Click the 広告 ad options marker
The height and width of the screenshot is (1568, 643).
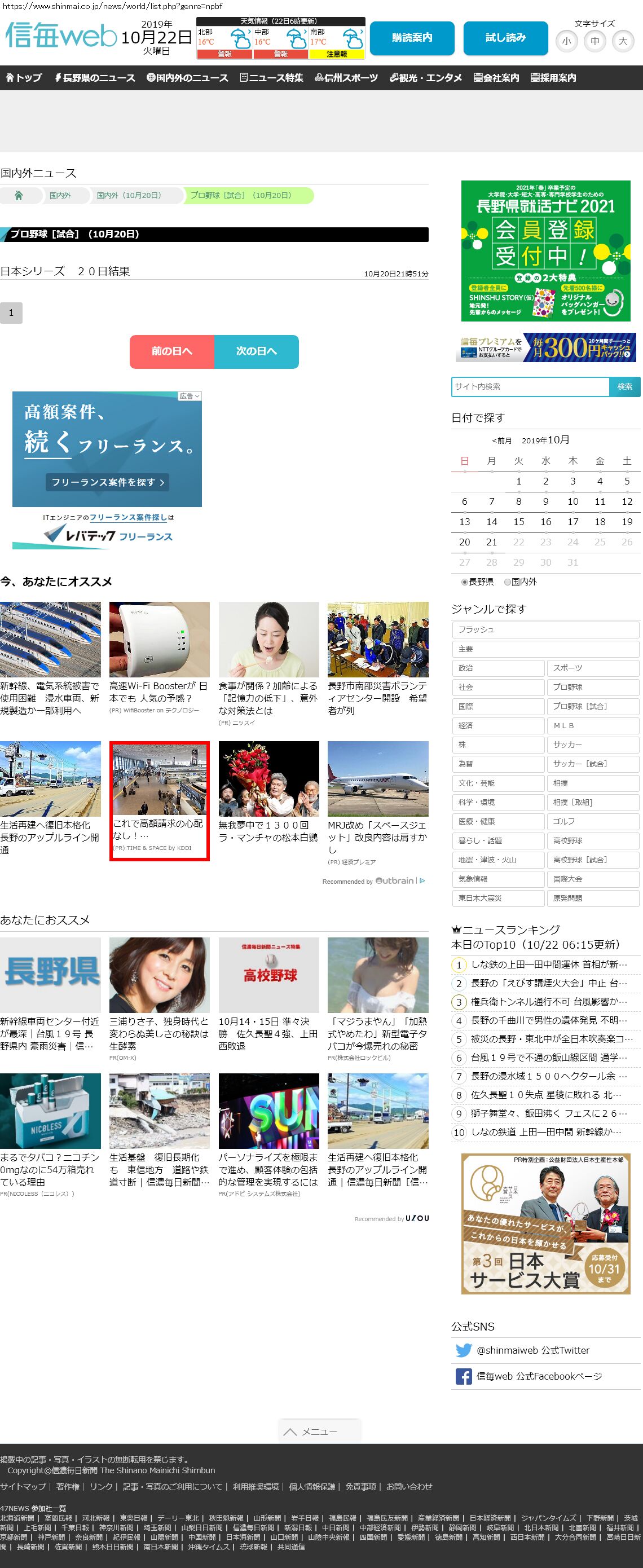coord(190,395)
